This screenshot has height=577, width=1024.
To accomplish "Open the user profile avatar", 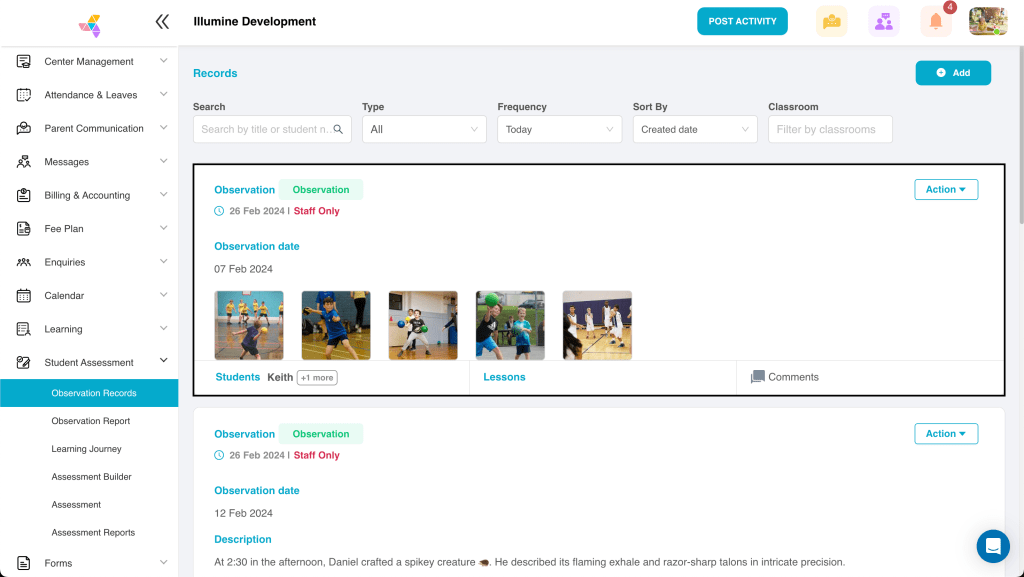I will pyautogui.click(x=987, y=21).
